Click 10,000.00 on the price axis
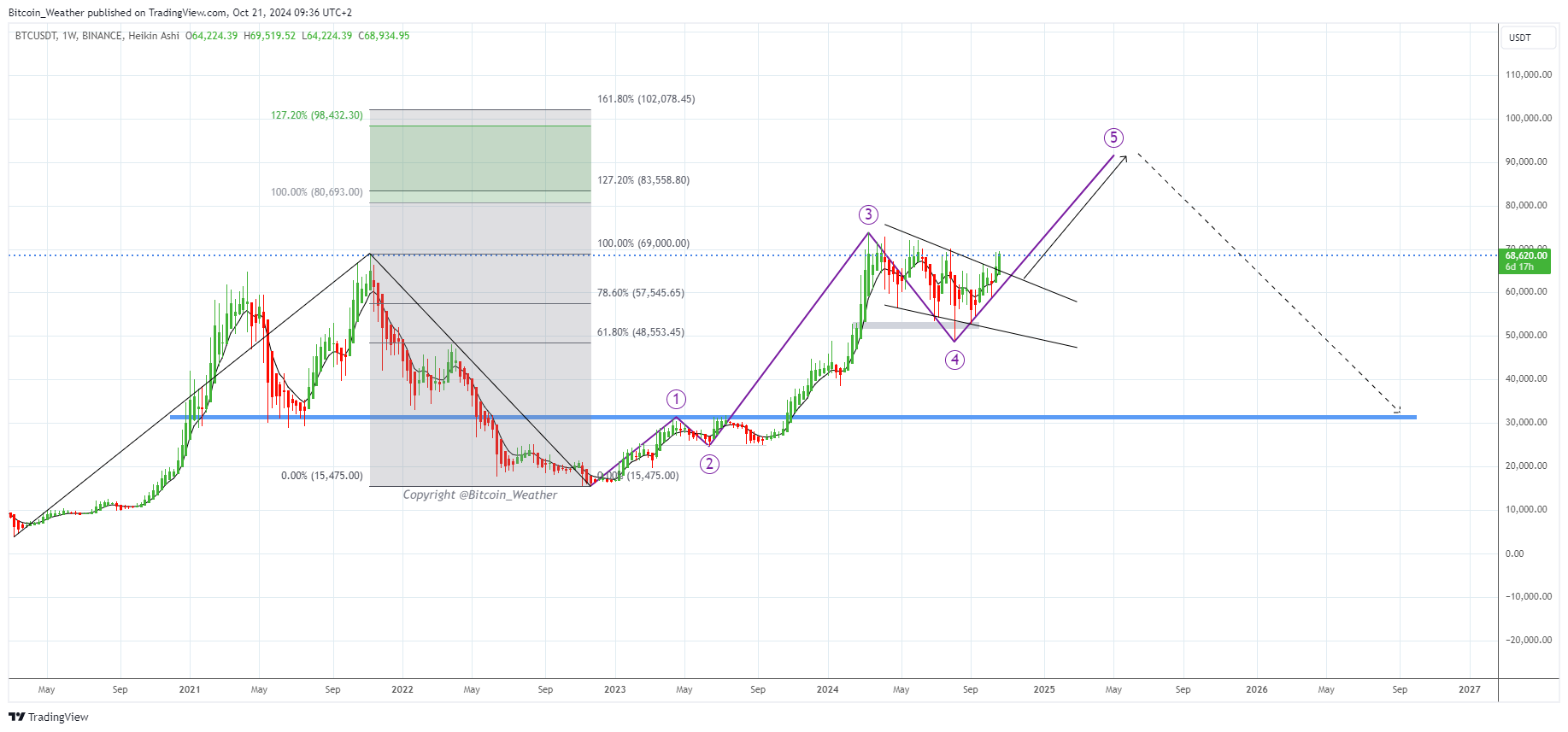Screen dimensions: 1568x732 click(x=1526, y=509)
